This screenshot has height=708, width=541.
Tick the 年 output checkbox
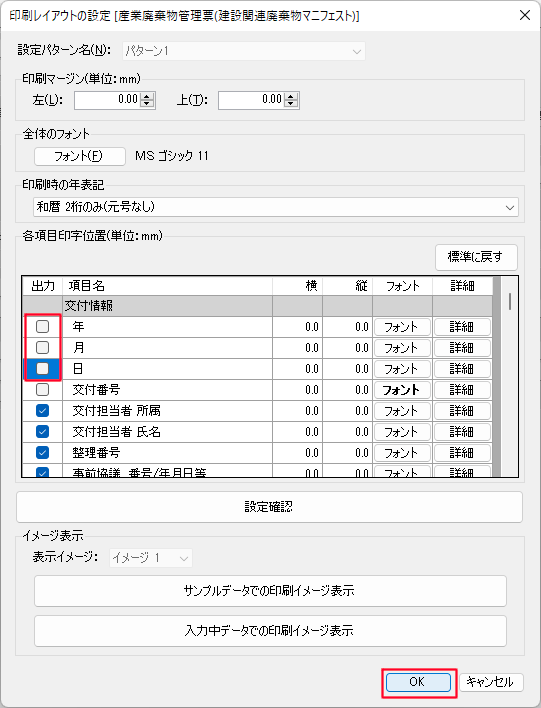[42, 326]
